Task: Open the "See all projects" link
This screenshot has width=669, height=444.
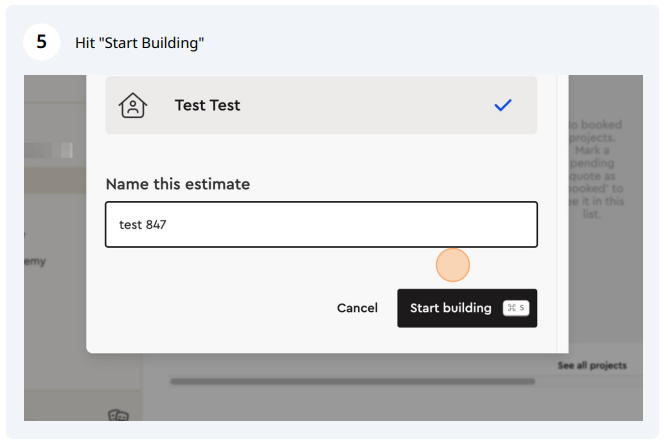Action: coord(592,366)
